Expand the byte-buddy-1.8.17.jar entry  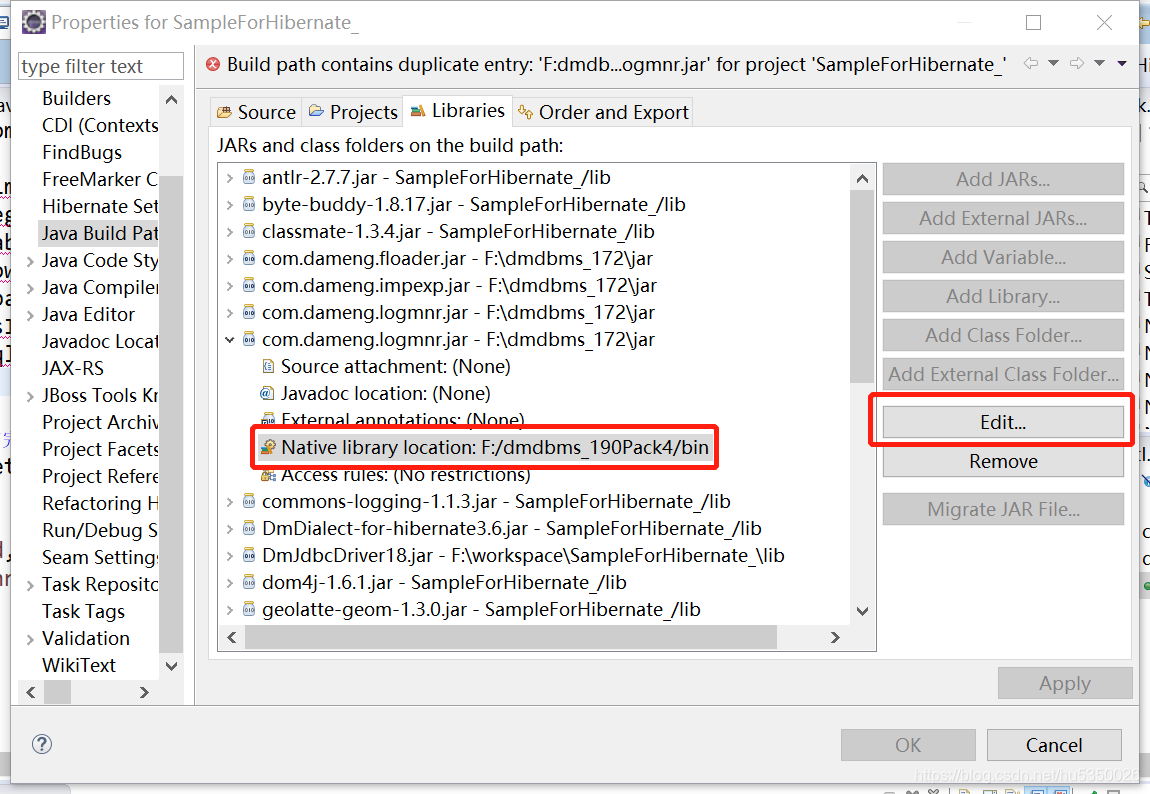229,203
